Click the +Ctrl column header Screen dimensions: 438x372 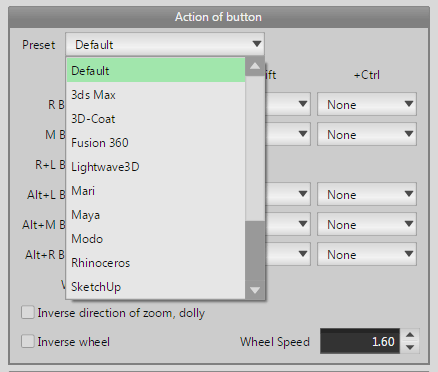click(x=367, y=75)
